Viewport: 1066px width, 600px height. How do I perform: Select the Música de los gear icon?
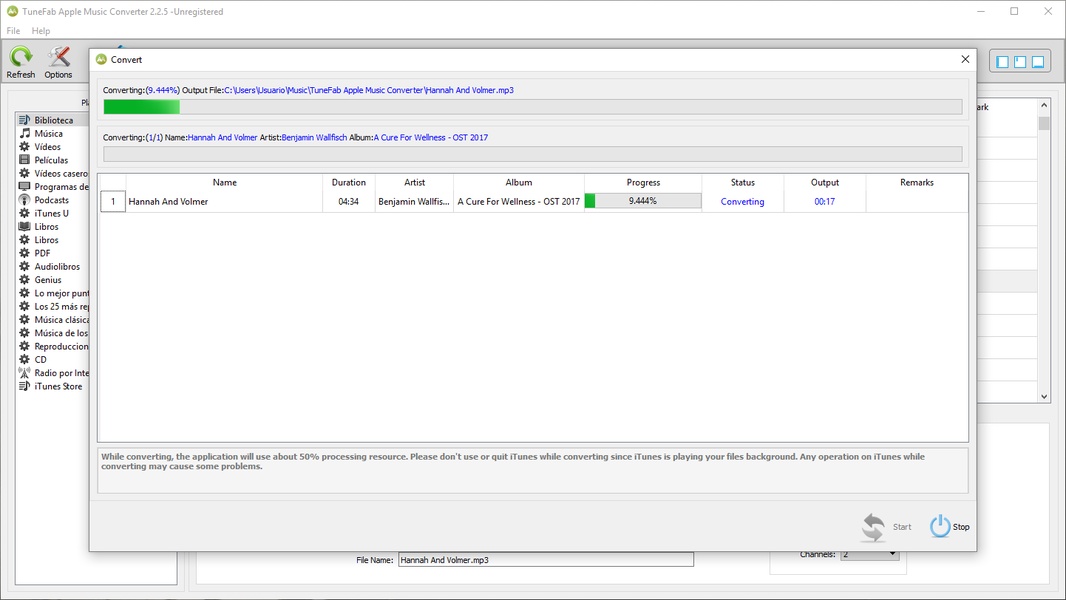pos(24,333)
